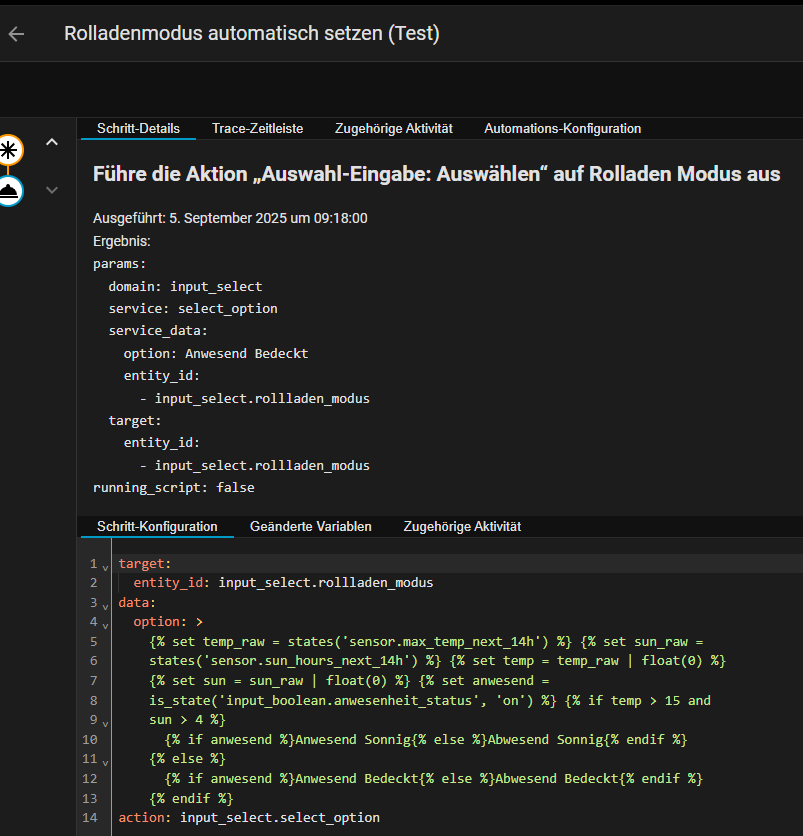This screenshot has width=803, height=836.
Task: Show the Geänderte Variablen tab
Action: pos(310,526)
